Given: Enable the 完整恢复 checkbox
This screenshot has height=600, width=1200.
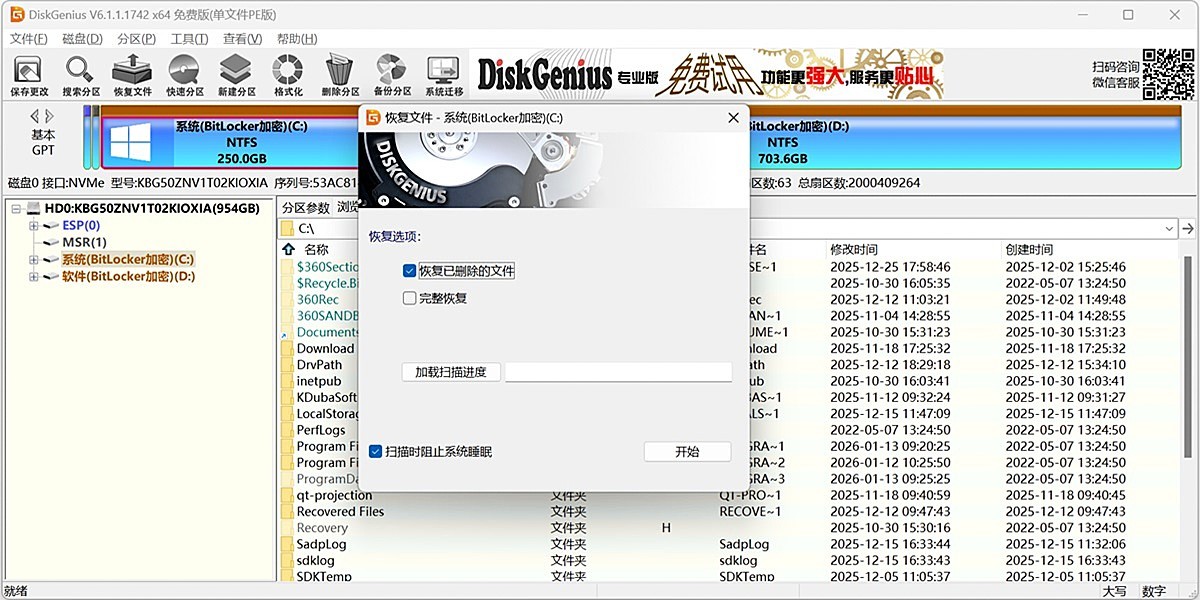Looking at the screenshot, I should 409,297.
